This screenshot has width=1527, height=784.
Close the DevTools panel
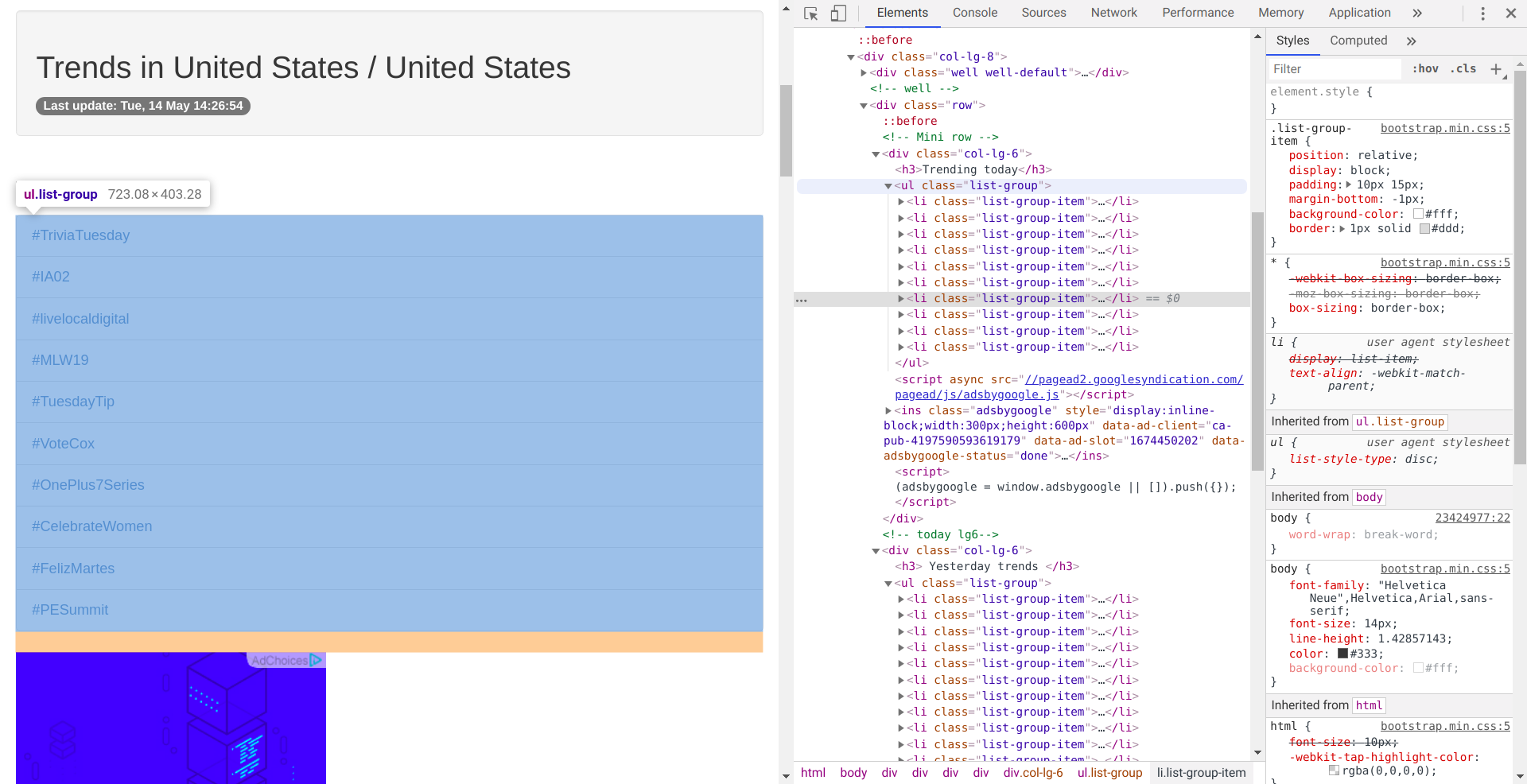[x=1511, y=14]
